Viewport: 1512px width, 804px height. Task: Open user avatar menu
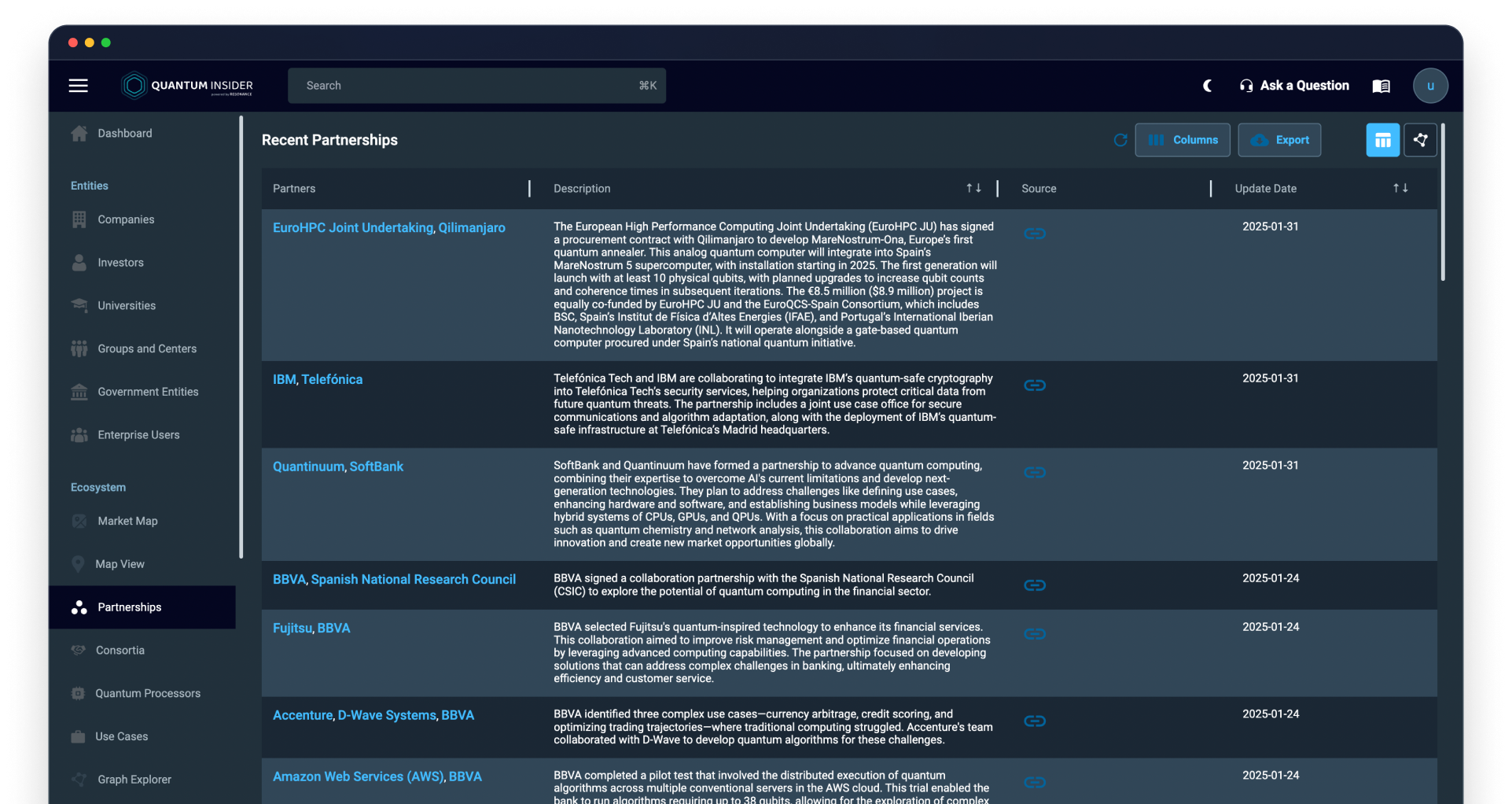click(1430, 86)
